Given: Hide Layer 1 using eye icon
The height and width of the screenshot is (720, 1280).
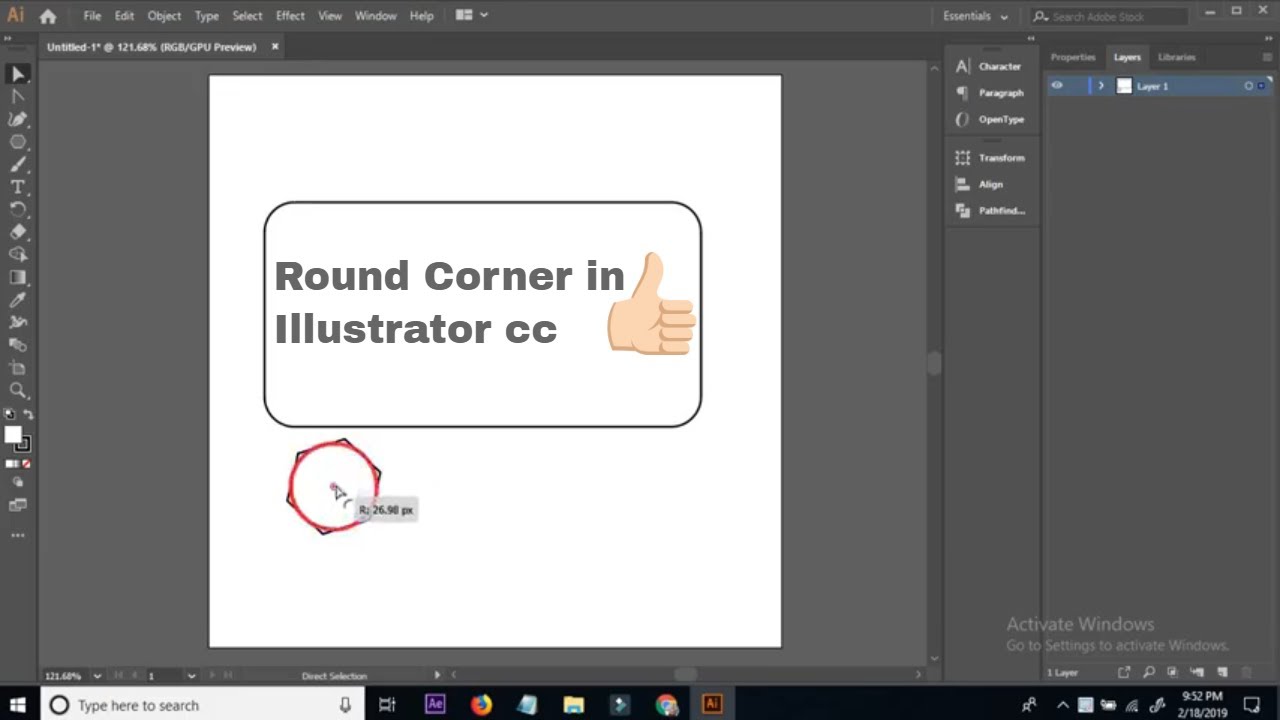Looking at the screenshot, I should (1057, 86).
